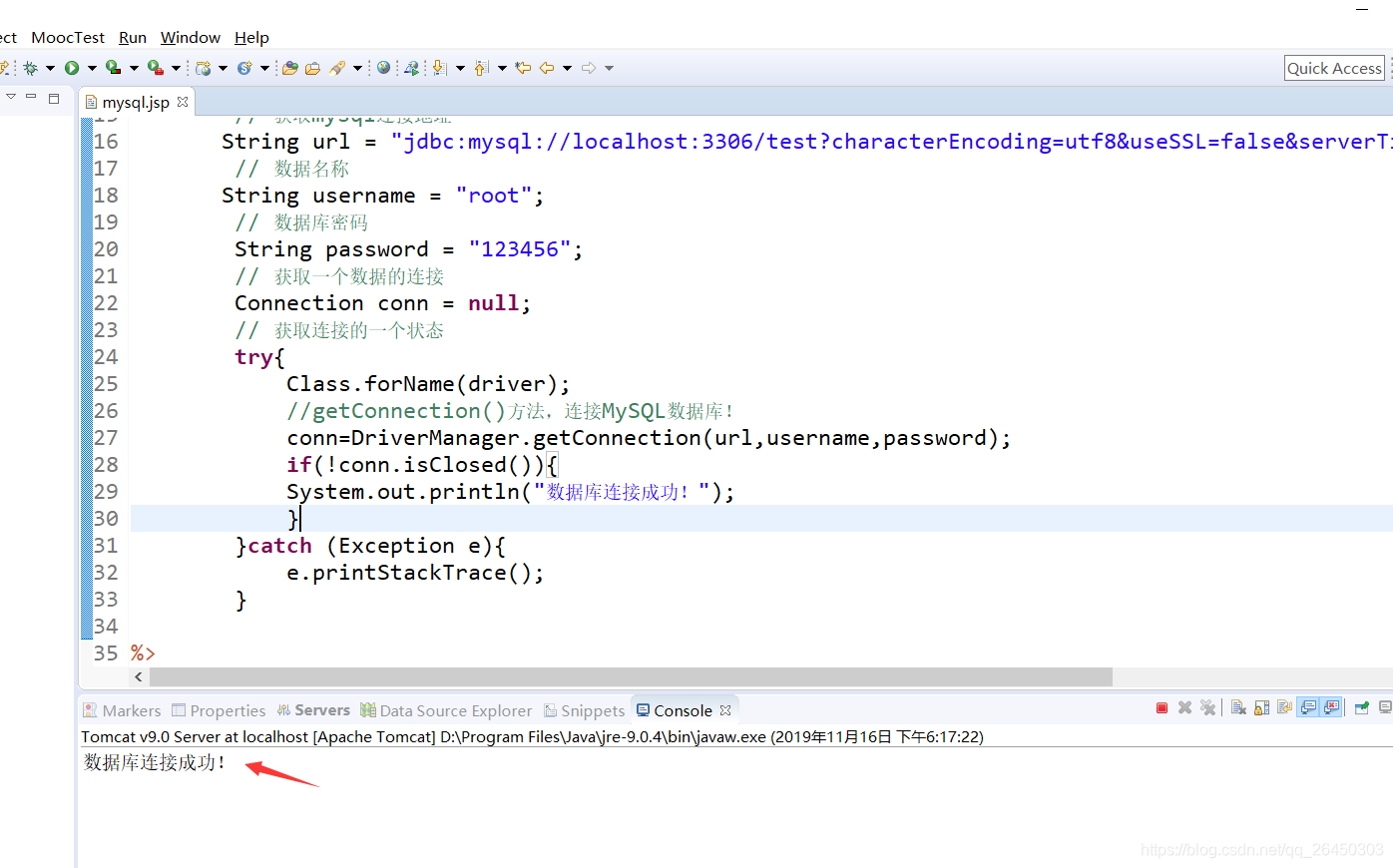Terminate the running Tomcat server
The height and width of the screenshot is (868, 1393).
pyautogui.click(x=1161, y=706)
